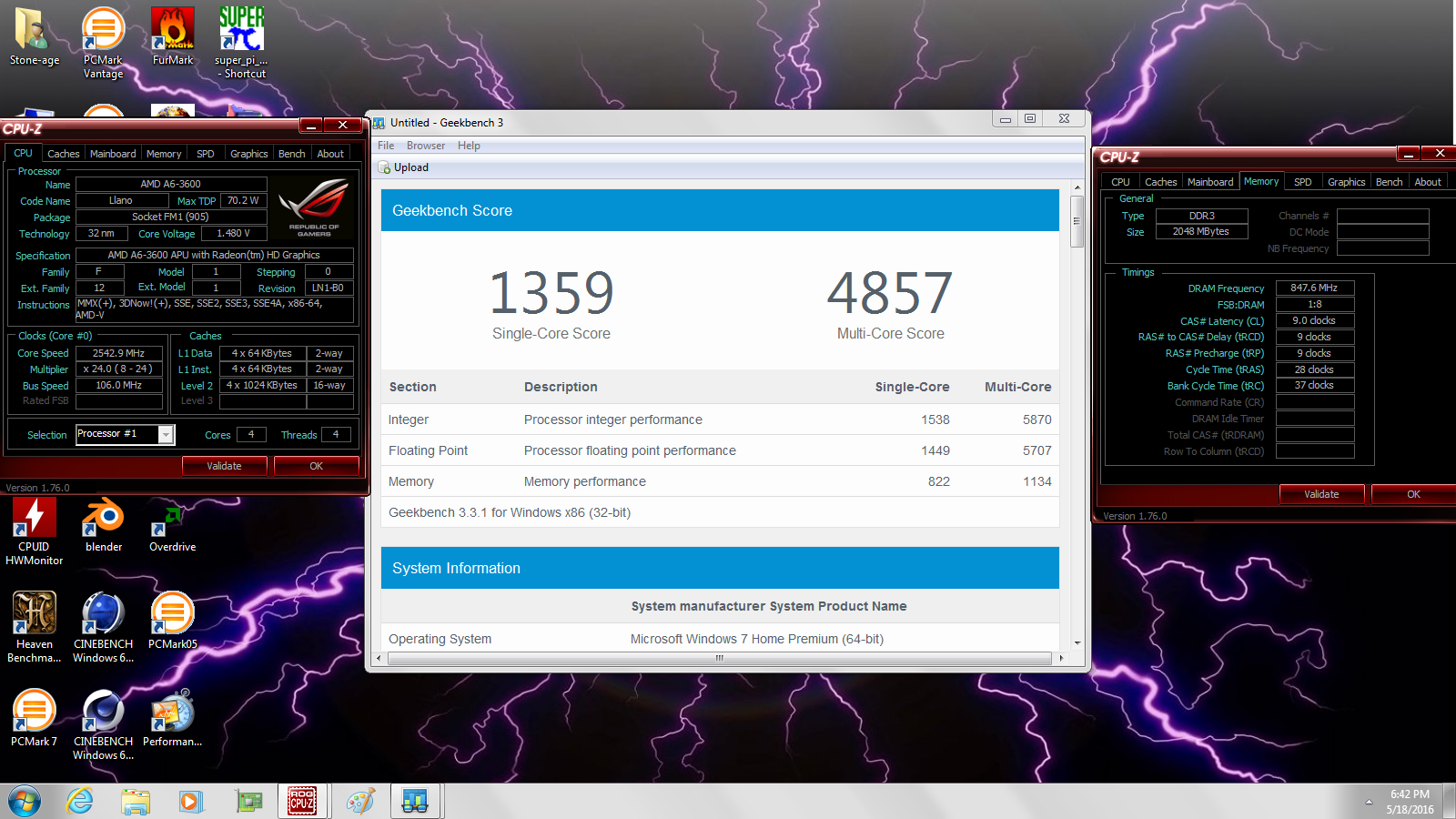This screenshot has height=819, width=1456.
Task: Click the Core Speed value 2542.9 MHz
Action: (119, 353)
